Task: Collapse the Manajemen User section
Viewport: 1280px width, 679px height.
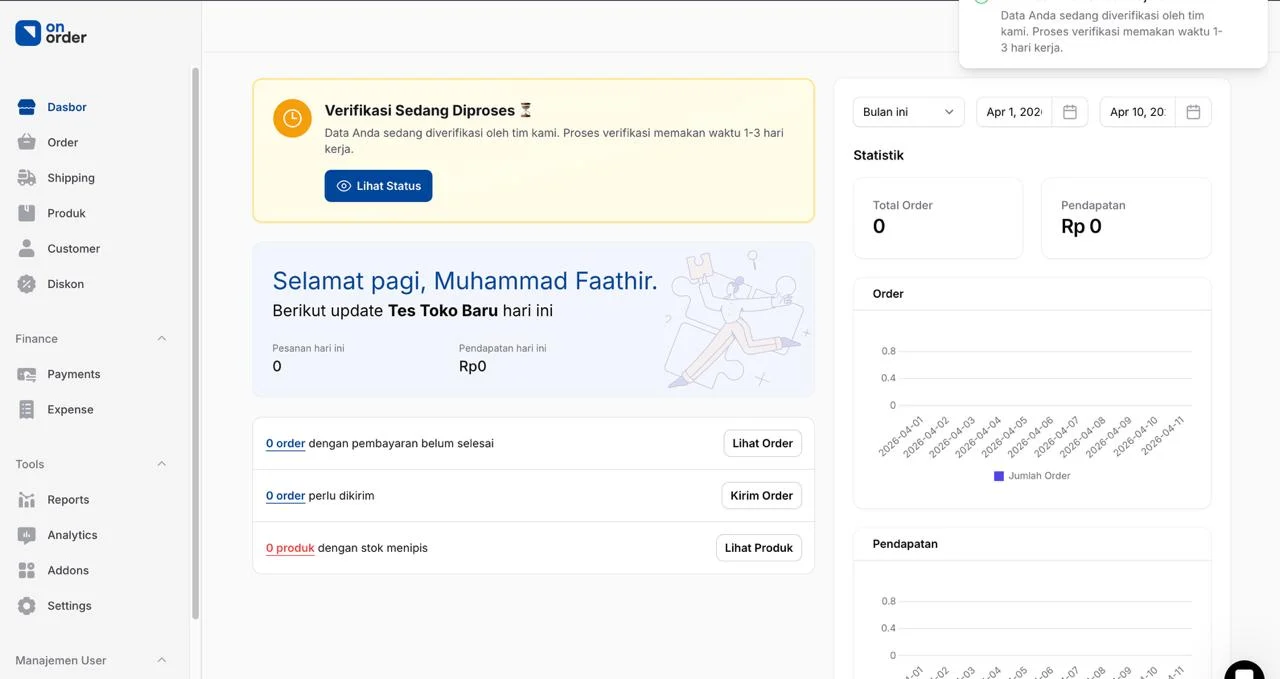Action: pos(162,660)
